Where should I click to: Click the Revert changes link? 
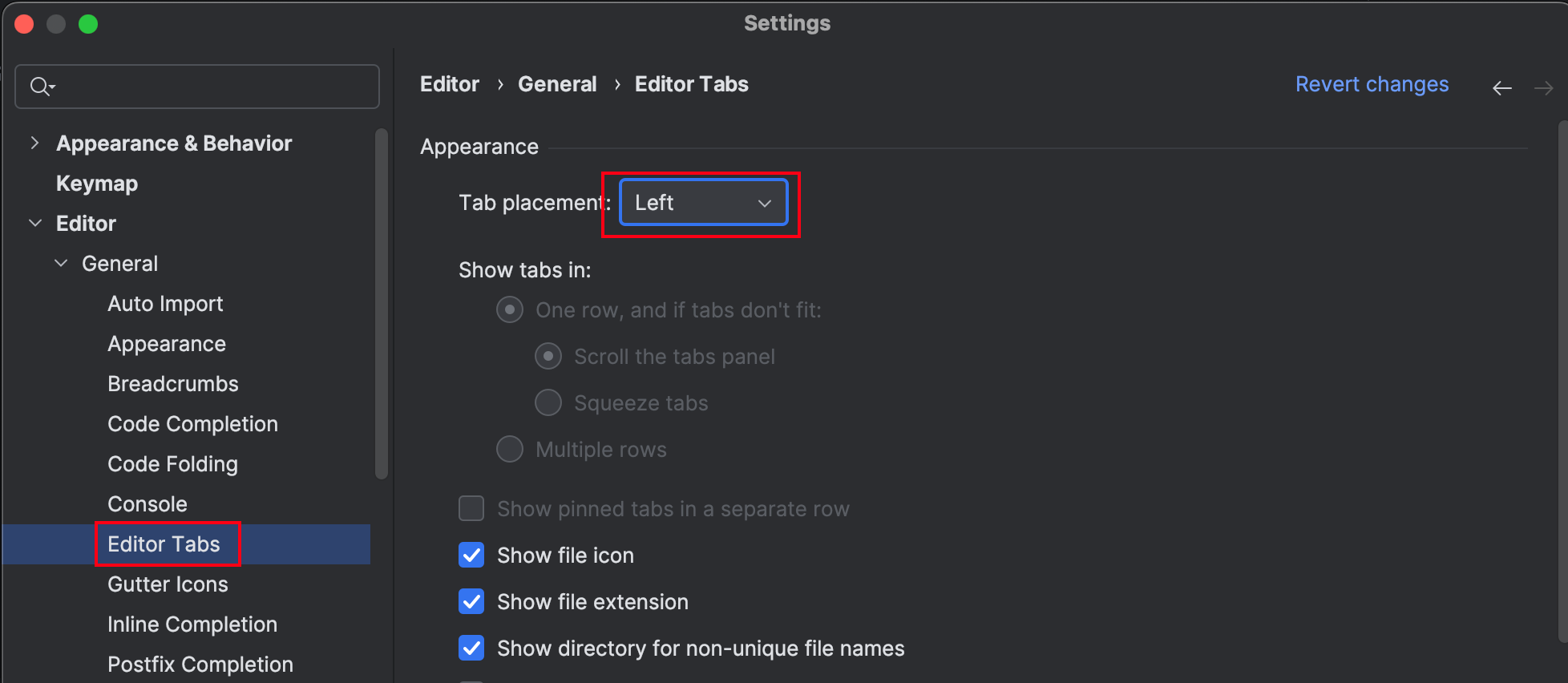[x=1372, y=84]
